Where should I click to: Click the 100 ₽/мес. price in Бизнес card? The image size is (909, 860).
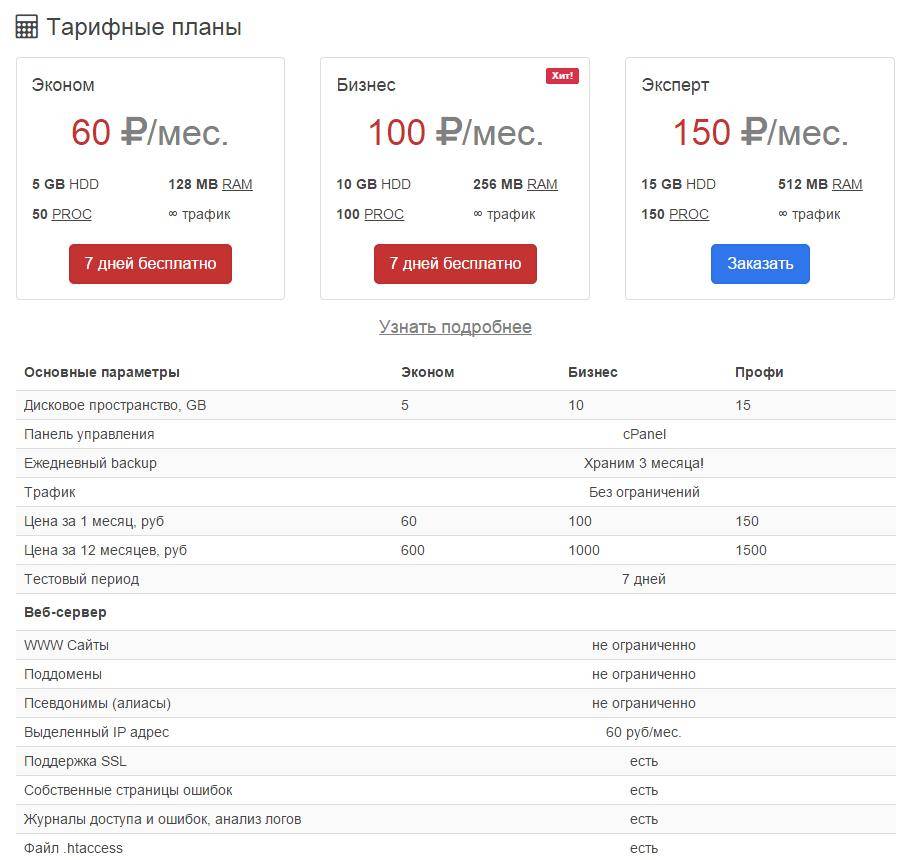pos(455,133)
